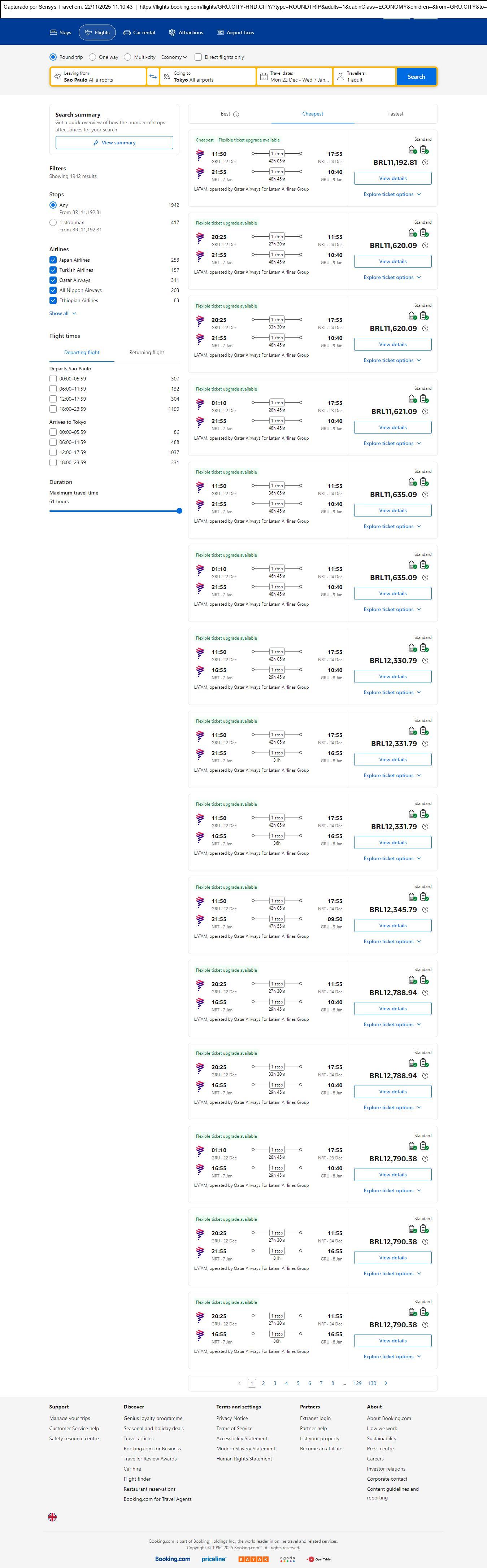This screenshot has width=487, height=1568.
Task: Open the Returning flight times tab
Action: [147, 352]
